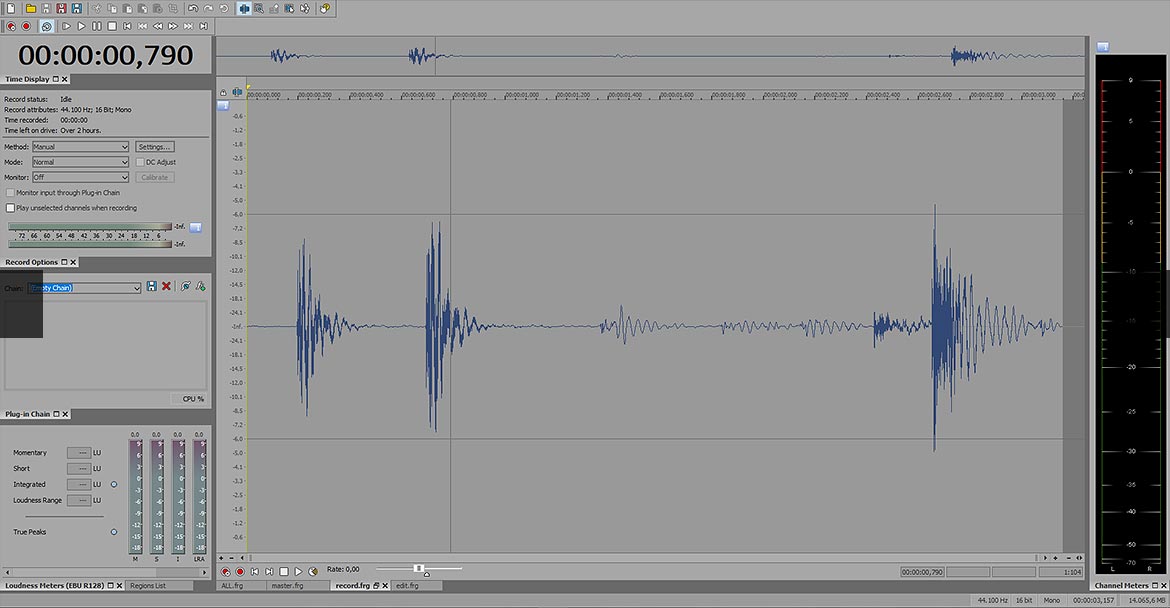Click the Undo arrow in the toolbar
The width and height of the screenshot is (1170, 608).
pyautogui.click(x=193, y=8)
